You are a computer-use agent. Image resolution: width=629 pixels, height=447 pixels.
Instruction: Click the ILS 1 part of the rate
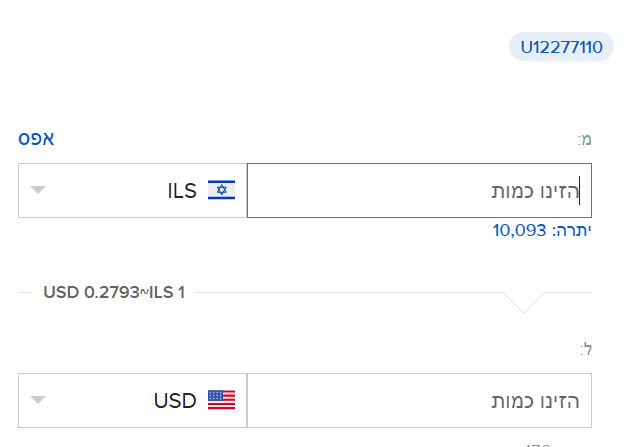pyautogui.click(x=167, y=292)
